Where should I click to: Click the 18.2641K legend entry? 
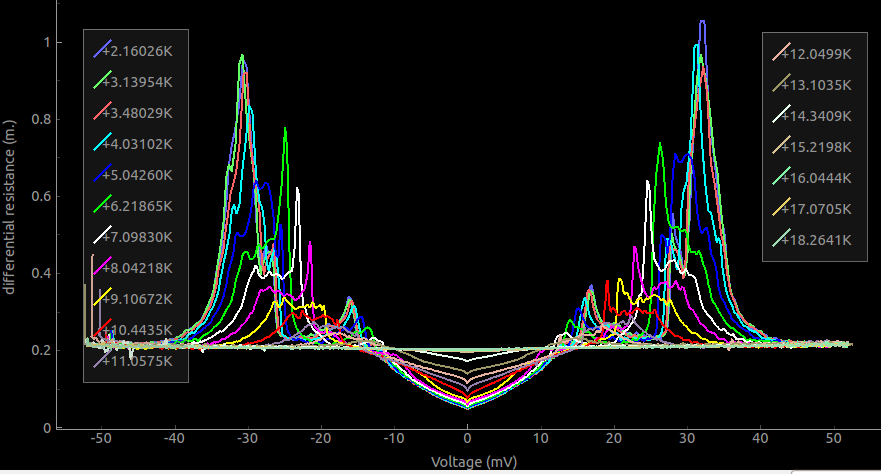click(816, 240)
